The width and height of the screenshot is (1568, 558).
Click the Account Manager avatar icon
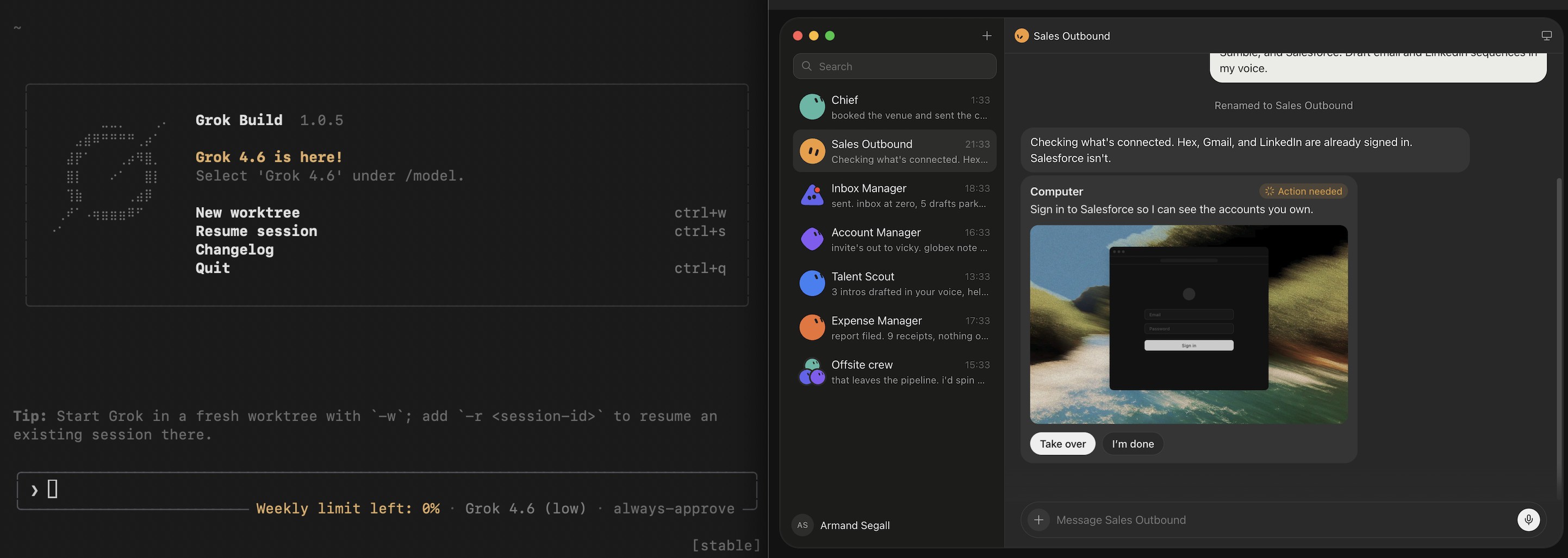point(812,239)
